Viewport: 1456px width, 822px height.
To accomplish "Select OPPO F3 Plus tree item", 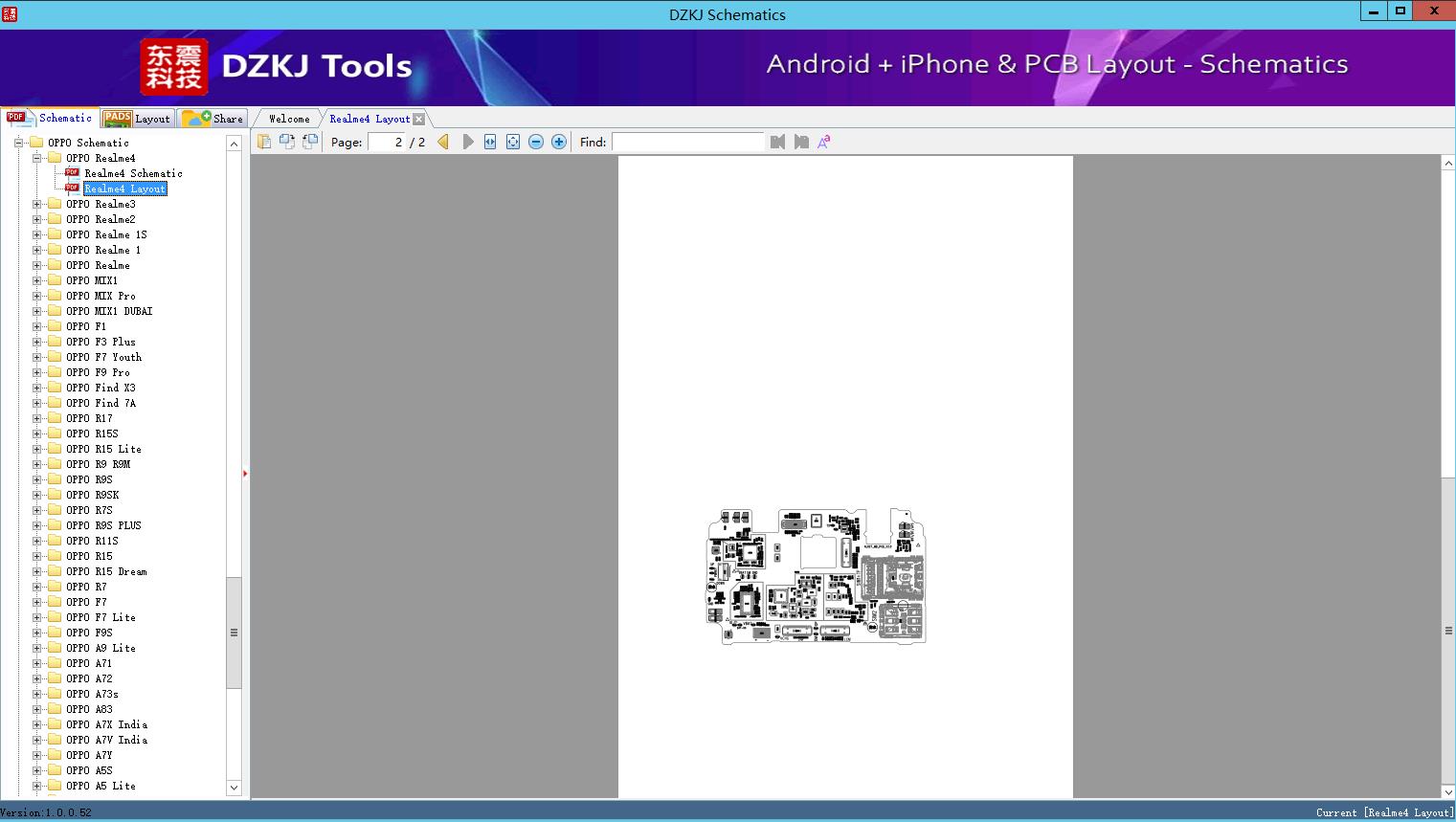I will [x=101, y=342].
